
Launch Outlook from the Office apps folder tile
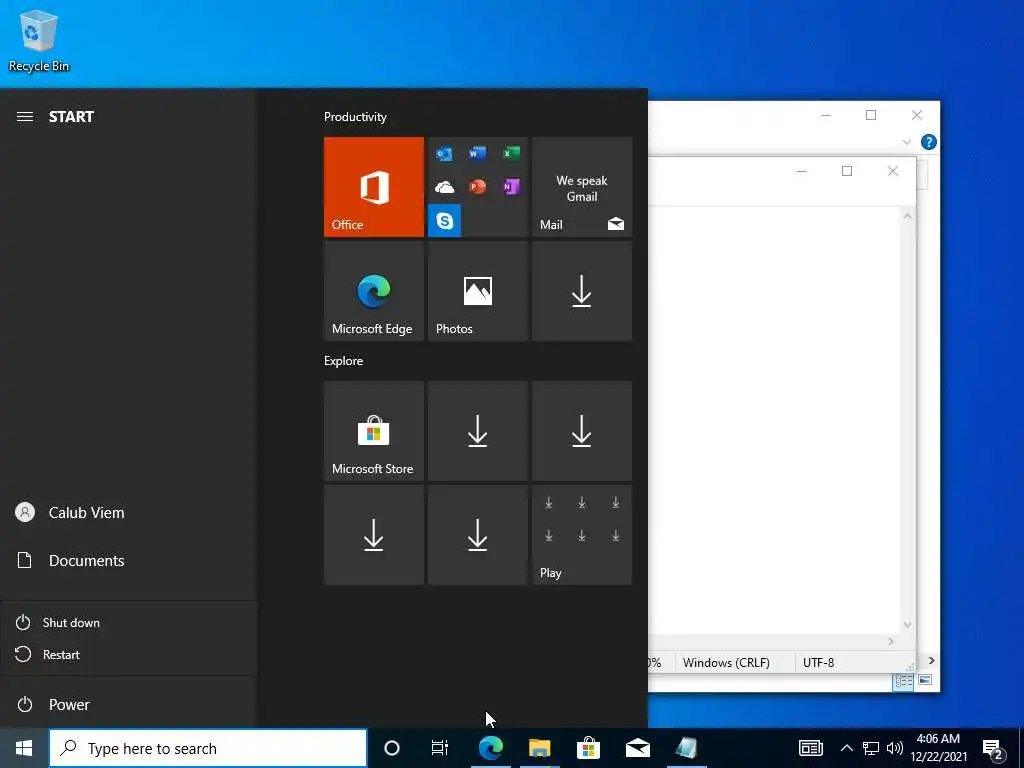tap(444, 154)
